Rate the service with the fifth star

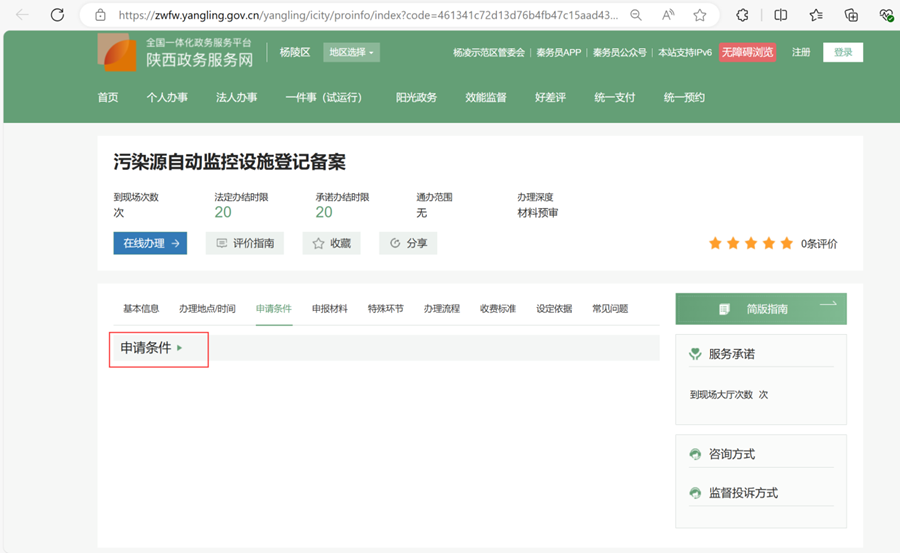coord(786,243)
